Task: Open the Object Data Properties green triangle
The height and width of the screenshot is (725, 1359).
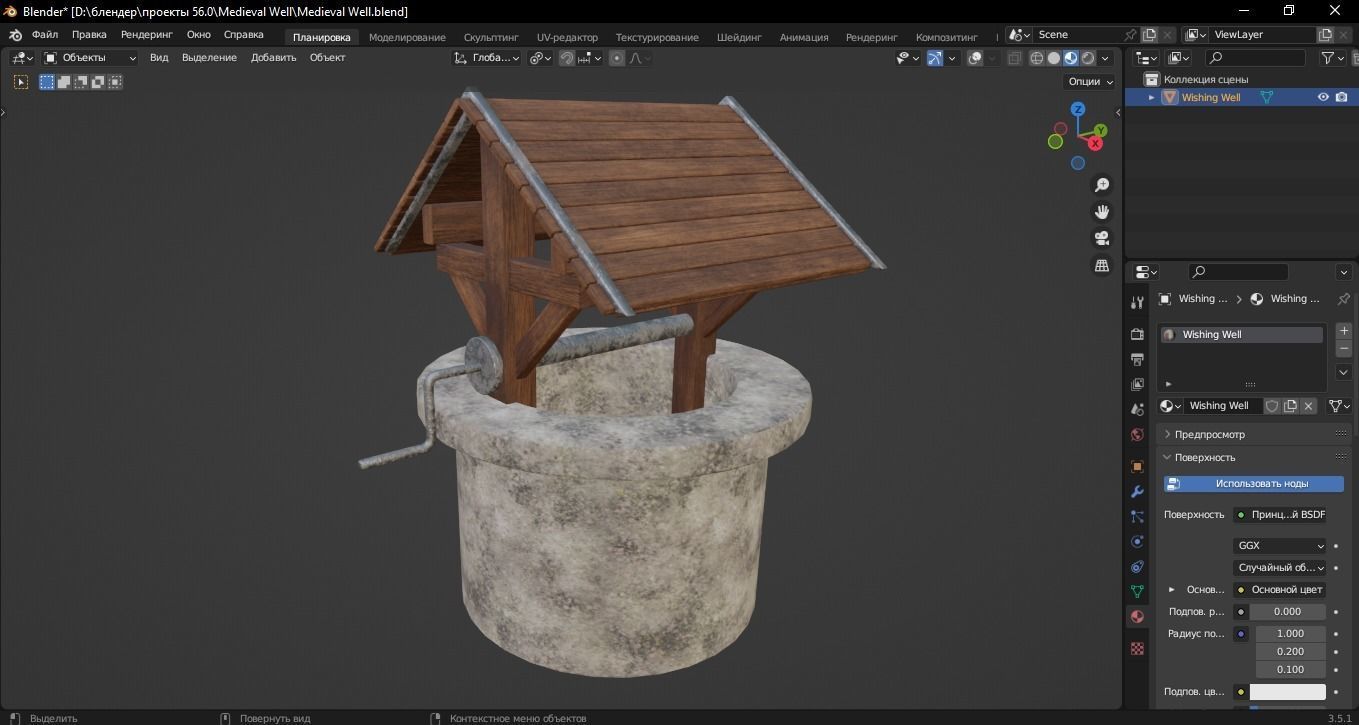Action: (x=1137, y=592)
